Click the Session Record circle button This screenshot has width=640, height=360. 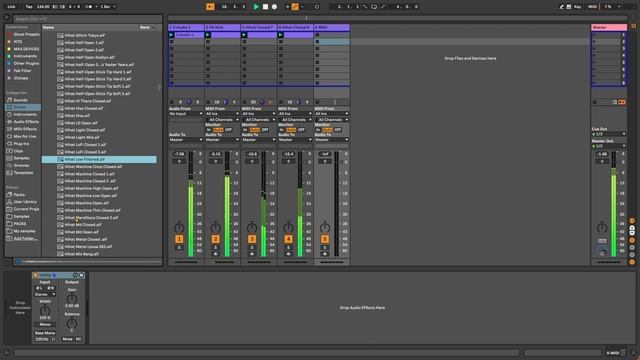317,7
